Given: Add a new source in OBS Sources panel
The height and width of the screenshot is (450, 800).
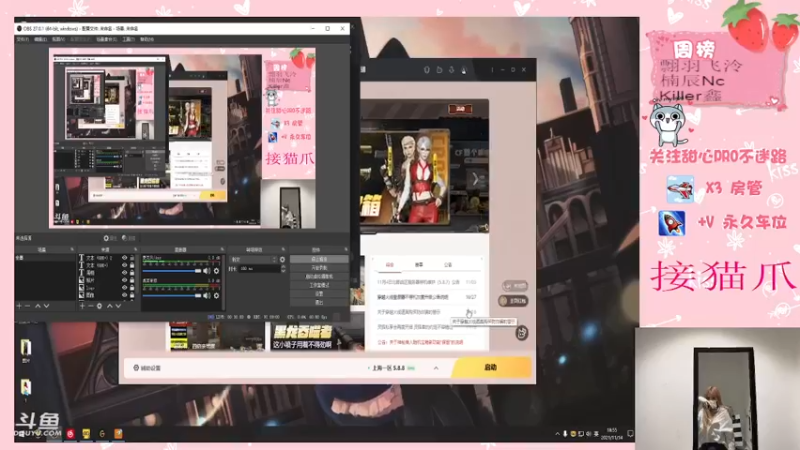Looking at the screenshot, I should click(82, 306).
